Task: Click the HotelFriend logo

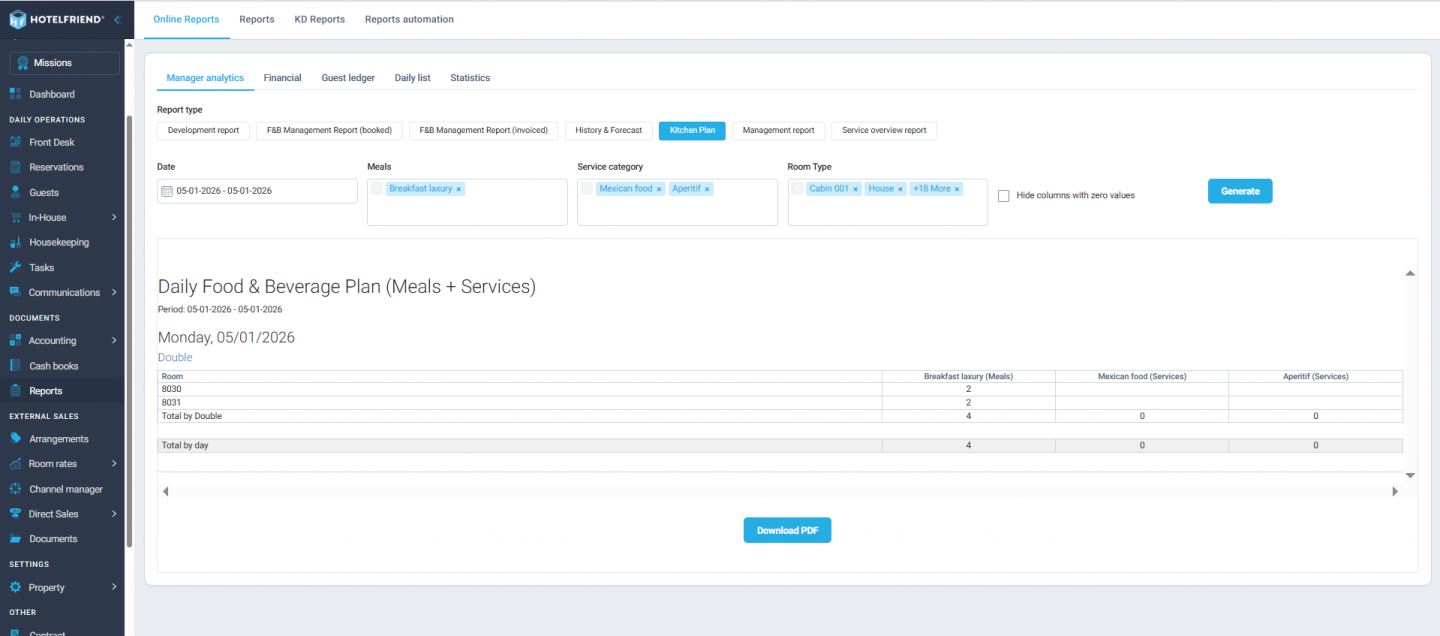Action: point(55,17)
